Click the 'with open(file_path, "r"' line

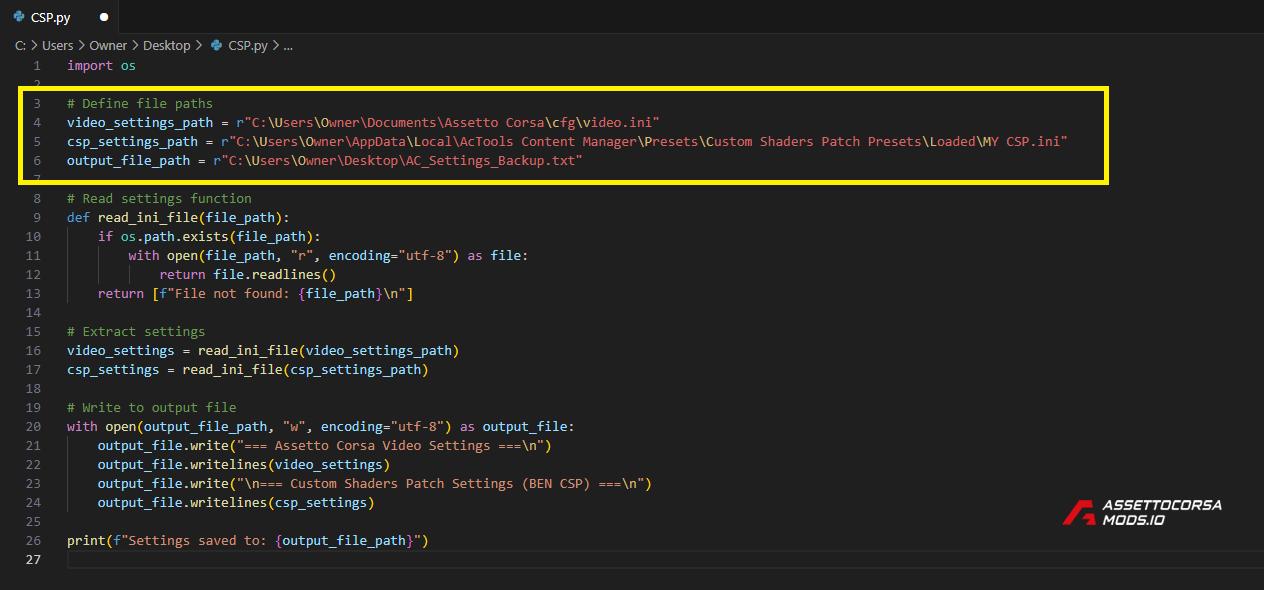328,255
